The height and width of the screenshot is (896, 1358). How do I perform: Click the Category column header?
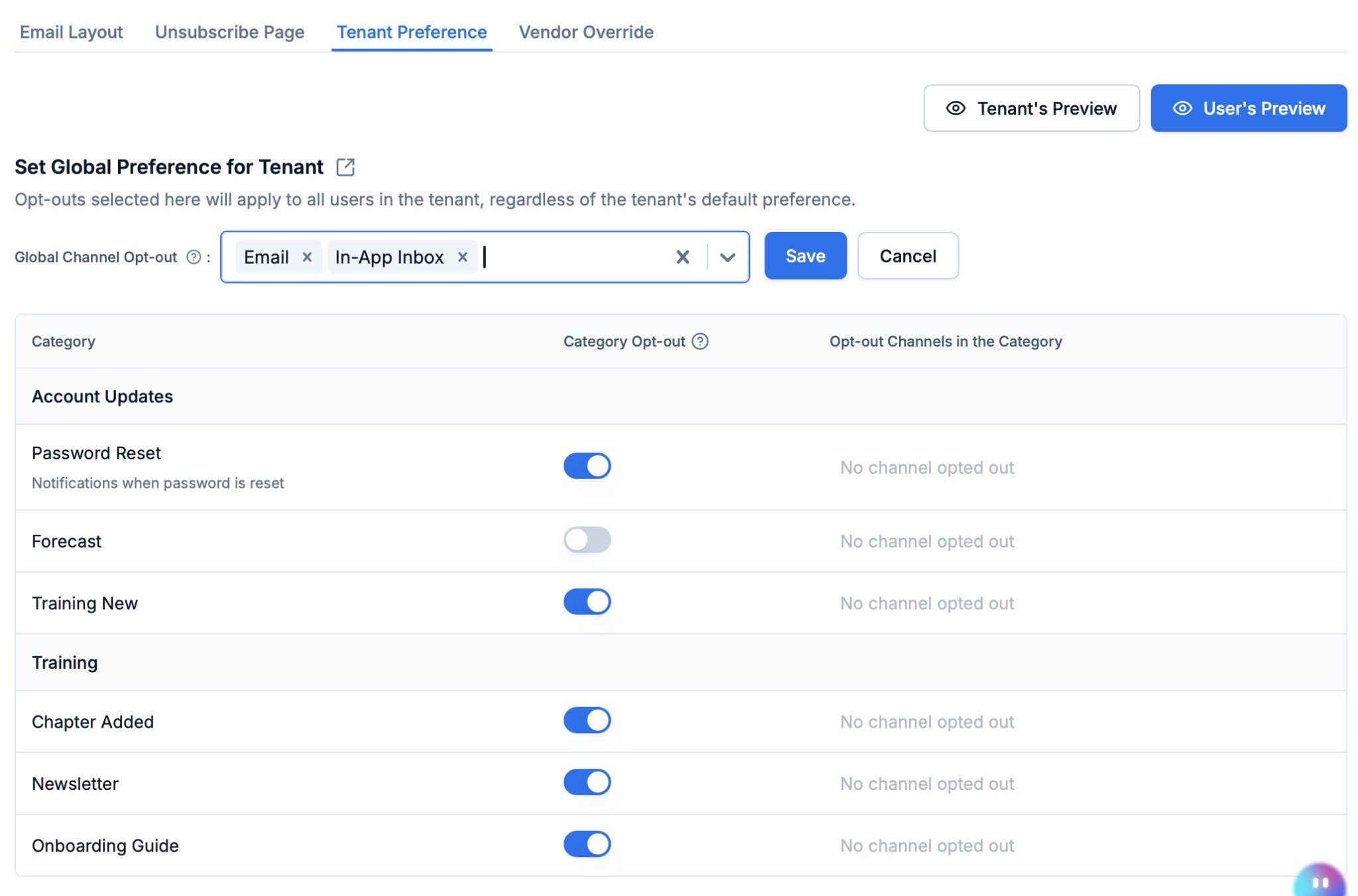pyautogui.click(x=64, y=341)
